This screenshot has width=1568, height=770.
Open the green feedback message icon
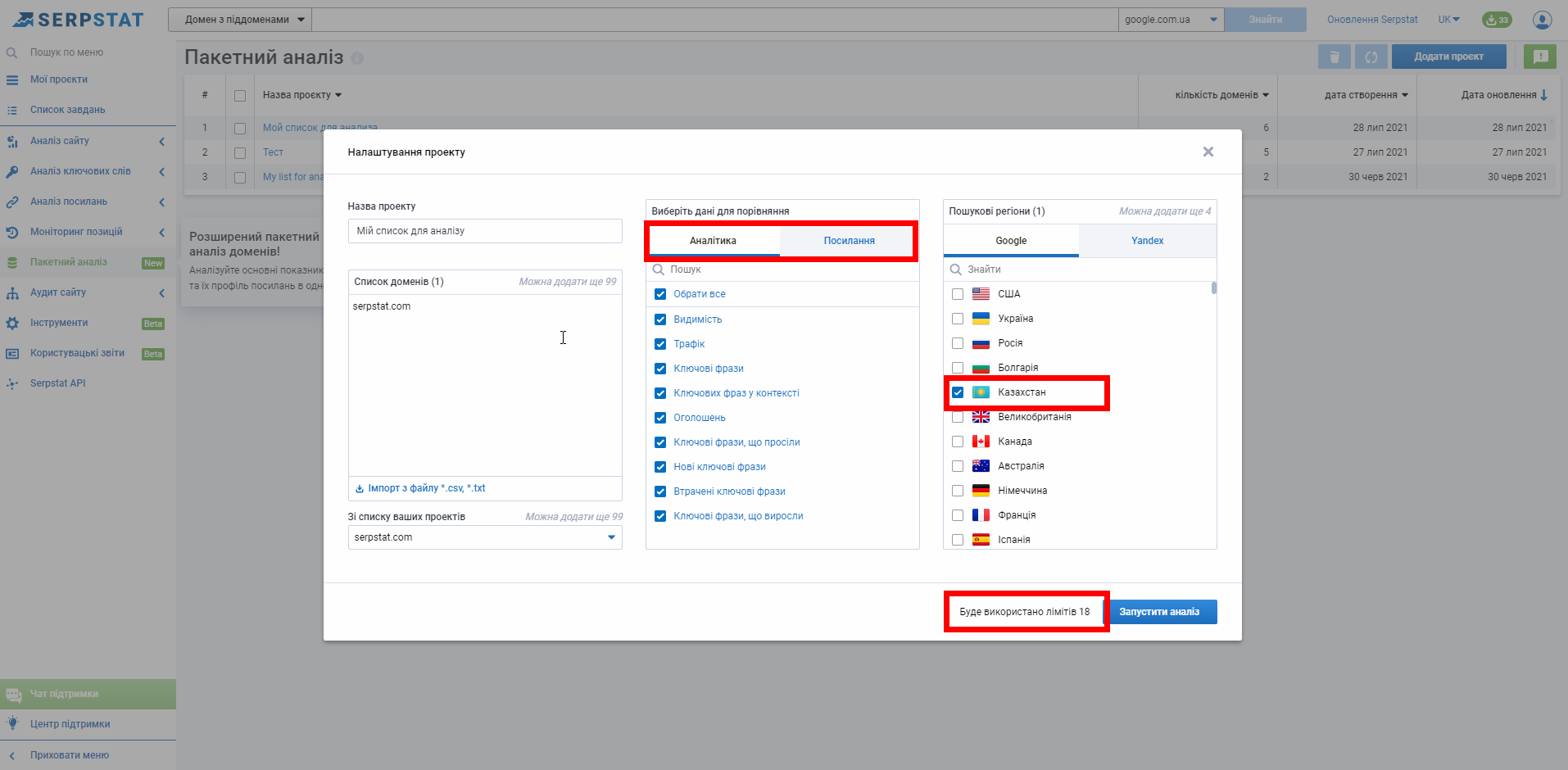[x=1540, y=57]
